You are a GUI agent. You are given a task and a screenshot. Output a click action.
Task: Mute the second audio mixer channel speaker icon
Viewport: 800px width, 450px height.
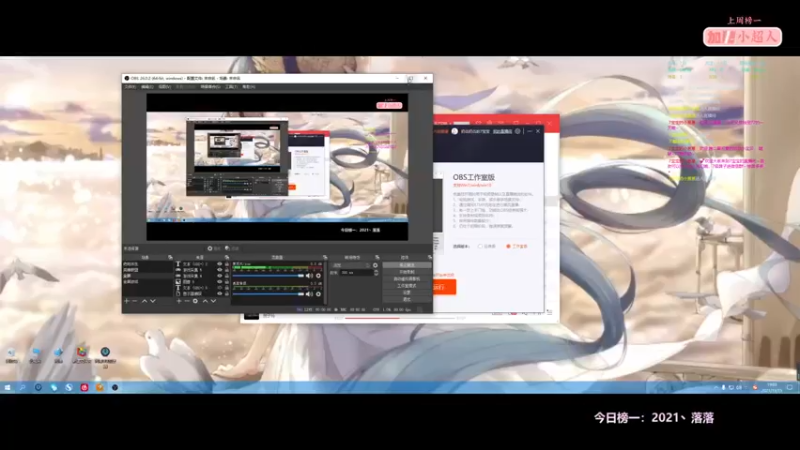pyautogui.click(x=309, y=294)
